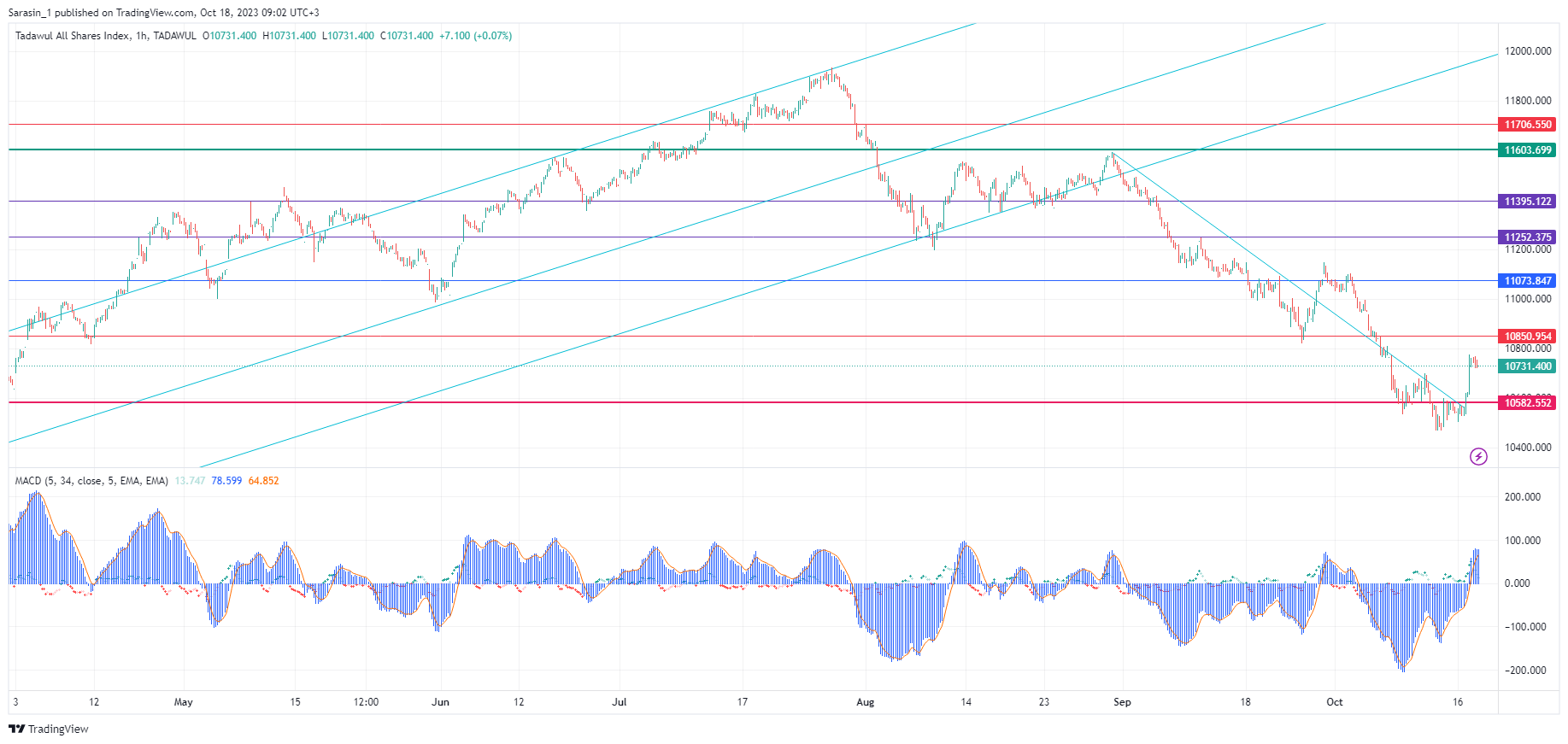The image size is (1568, 744).
Task: Click the 100.000 MACD axis tick
Action: pos(1523,541)
